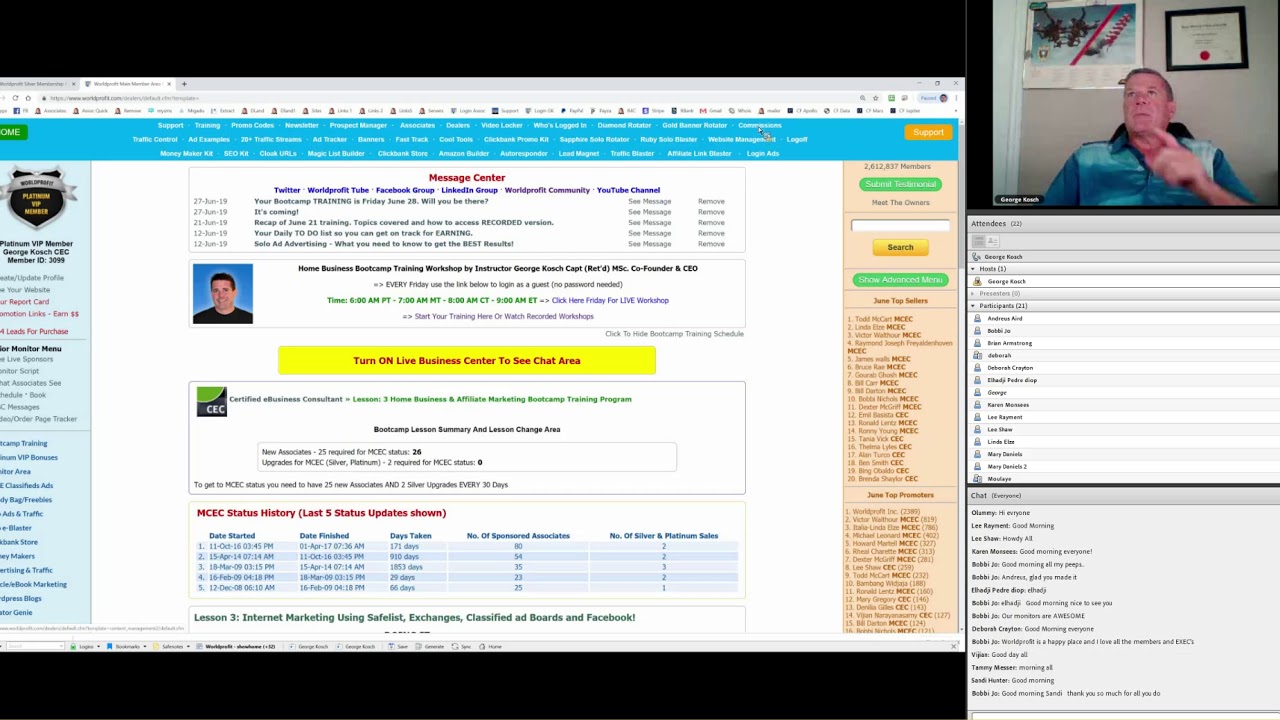
Task: Select participant Karen Monsees
Action: click(1007, 405)
